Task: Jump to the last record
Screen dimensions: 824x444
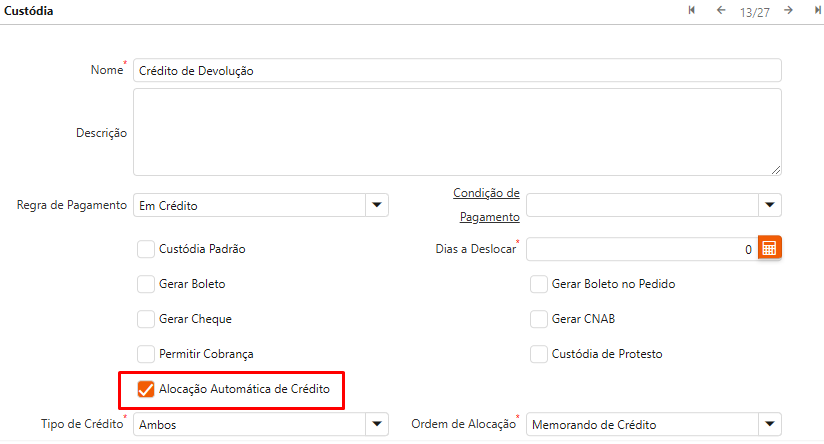Action: 818,10
